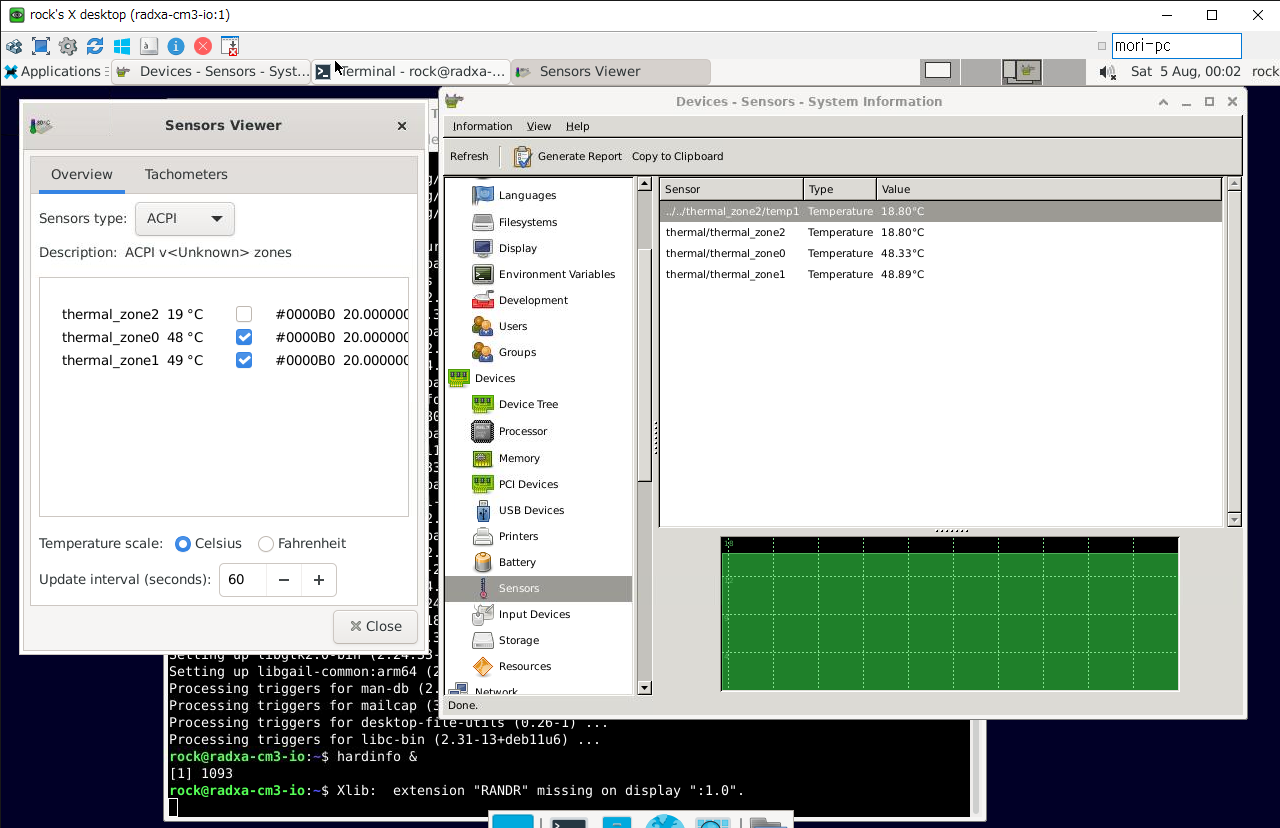The height and width of the screenshot is (828, 1280).
Task: Open the Information menu
Action: (482, 126)
